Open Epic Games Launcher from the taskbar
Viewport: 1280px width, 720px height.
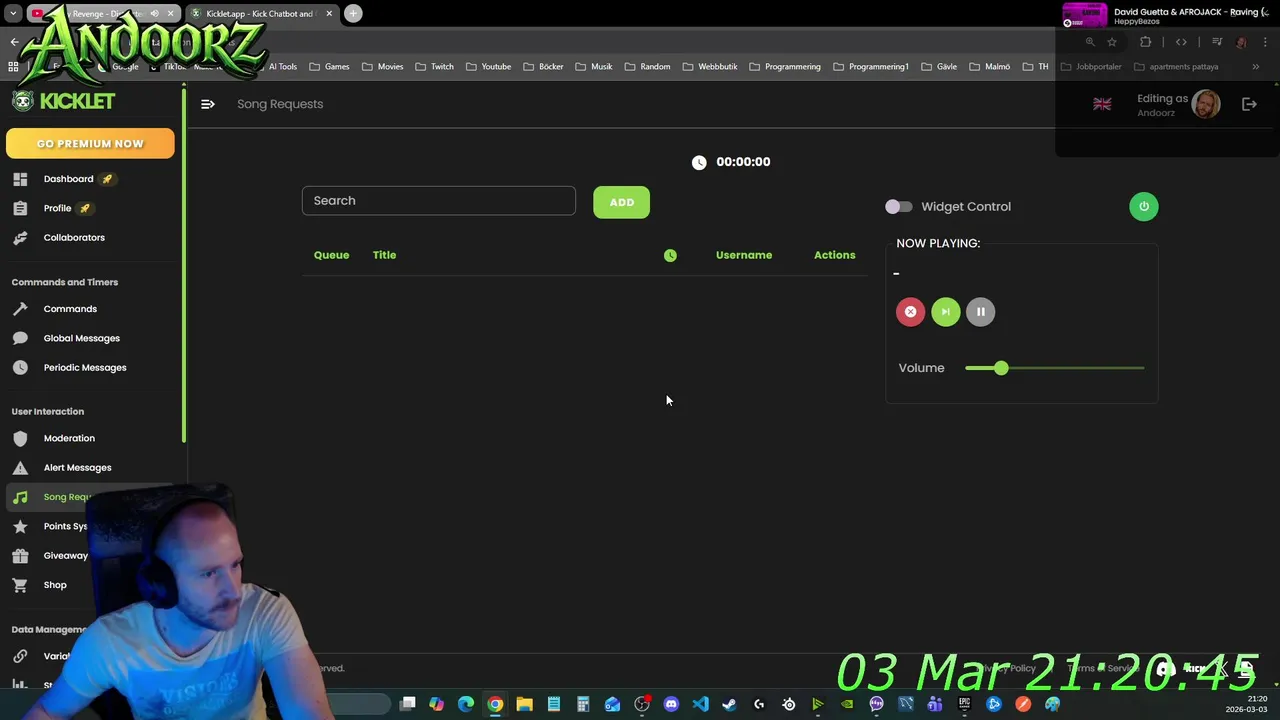tap(964, 704)
